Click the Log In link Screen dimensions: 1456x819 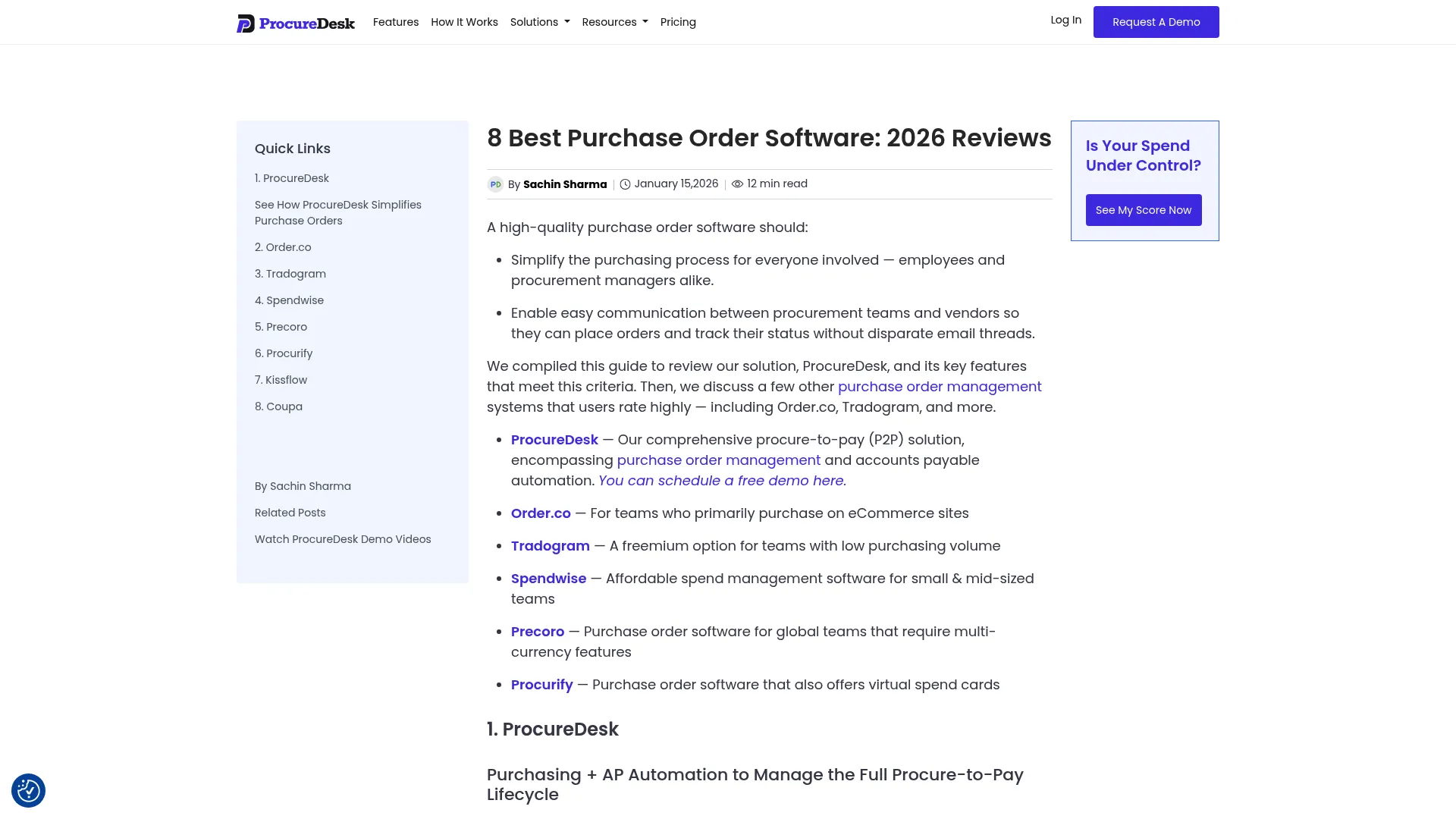click(x=1065, y=20)
